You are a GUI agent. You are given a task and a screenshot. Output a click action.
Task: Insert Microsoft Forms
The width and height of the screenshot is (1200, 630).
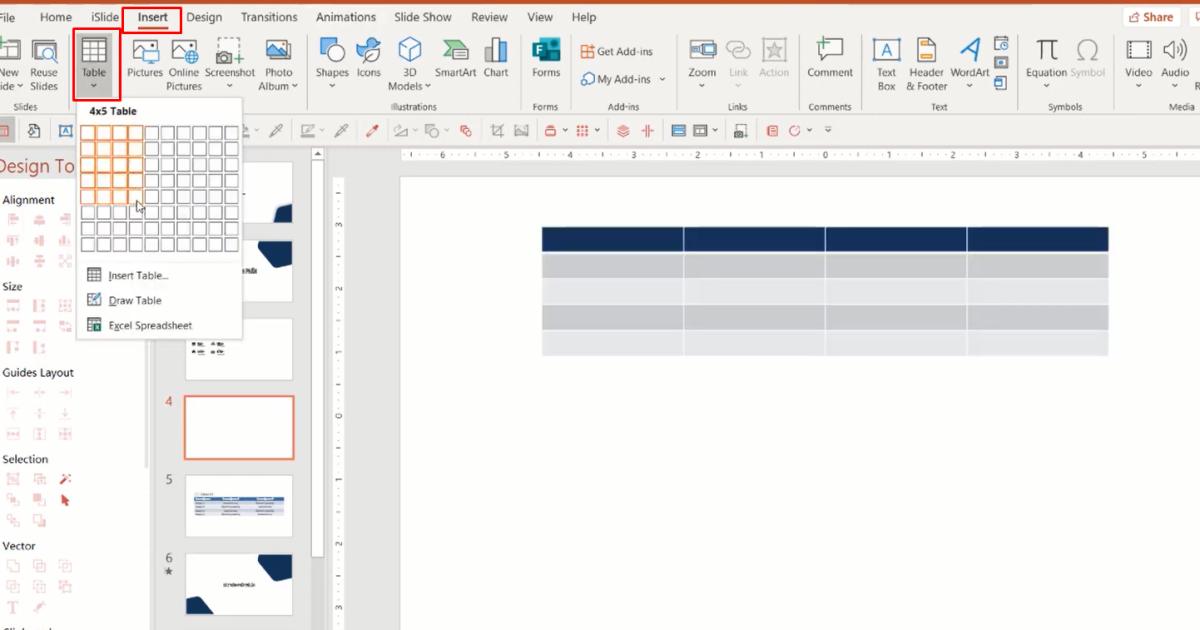546,59
